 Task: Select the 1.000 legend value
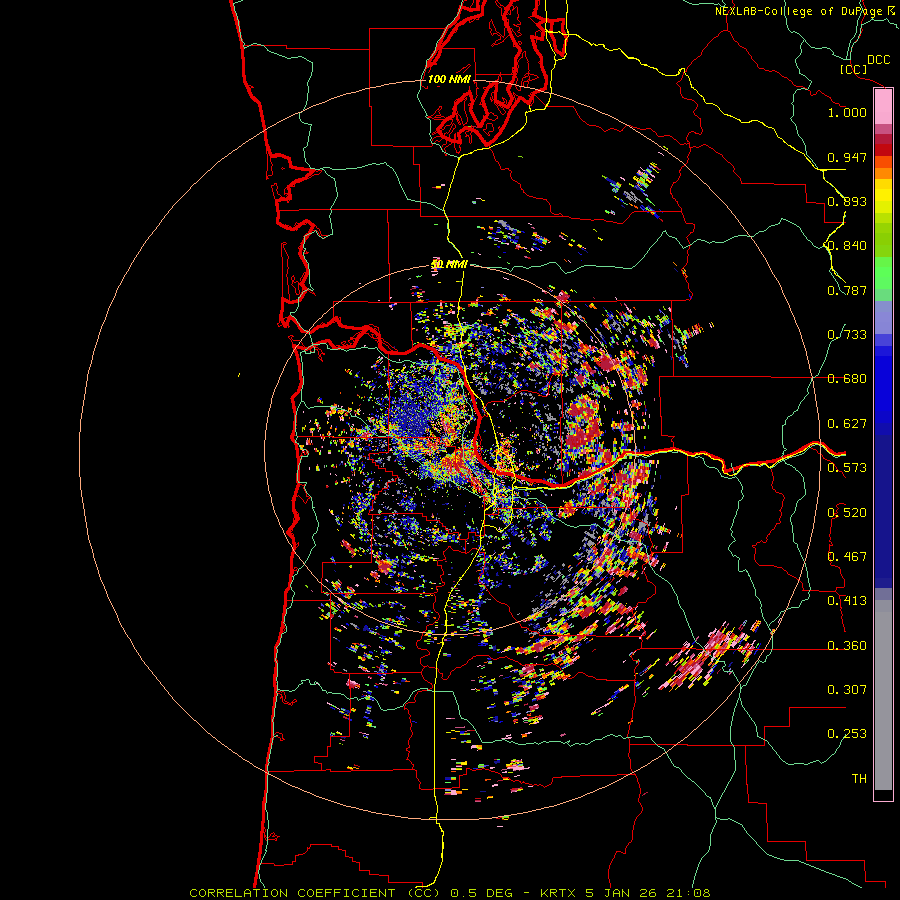pos(847,112)
